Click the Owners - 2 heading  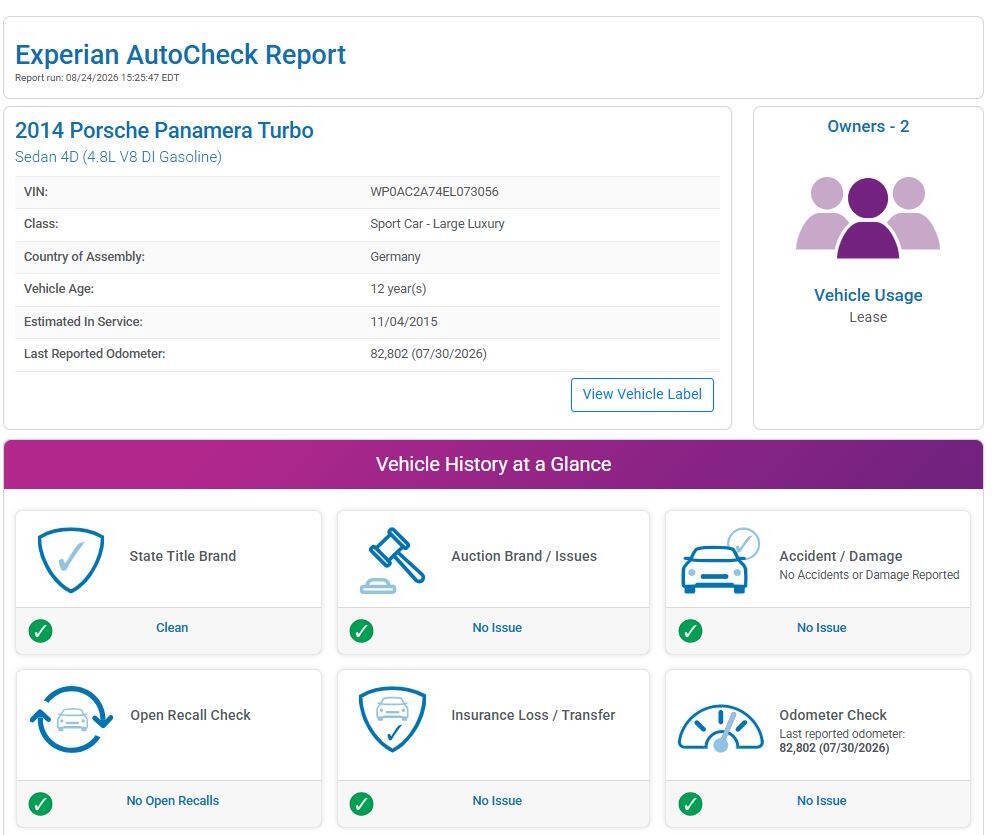(868, 127)
